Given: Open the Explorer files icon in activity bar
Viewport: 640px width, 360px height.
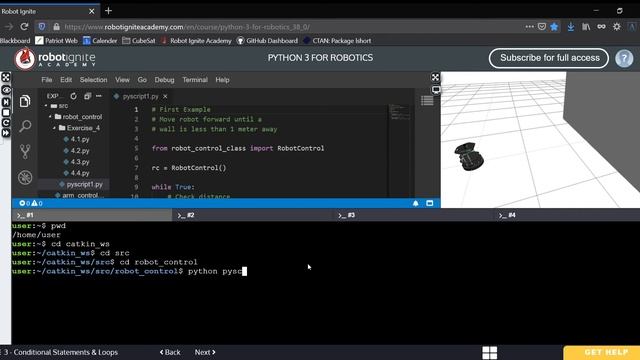Looking at the screenshot, I should [25, 101].
